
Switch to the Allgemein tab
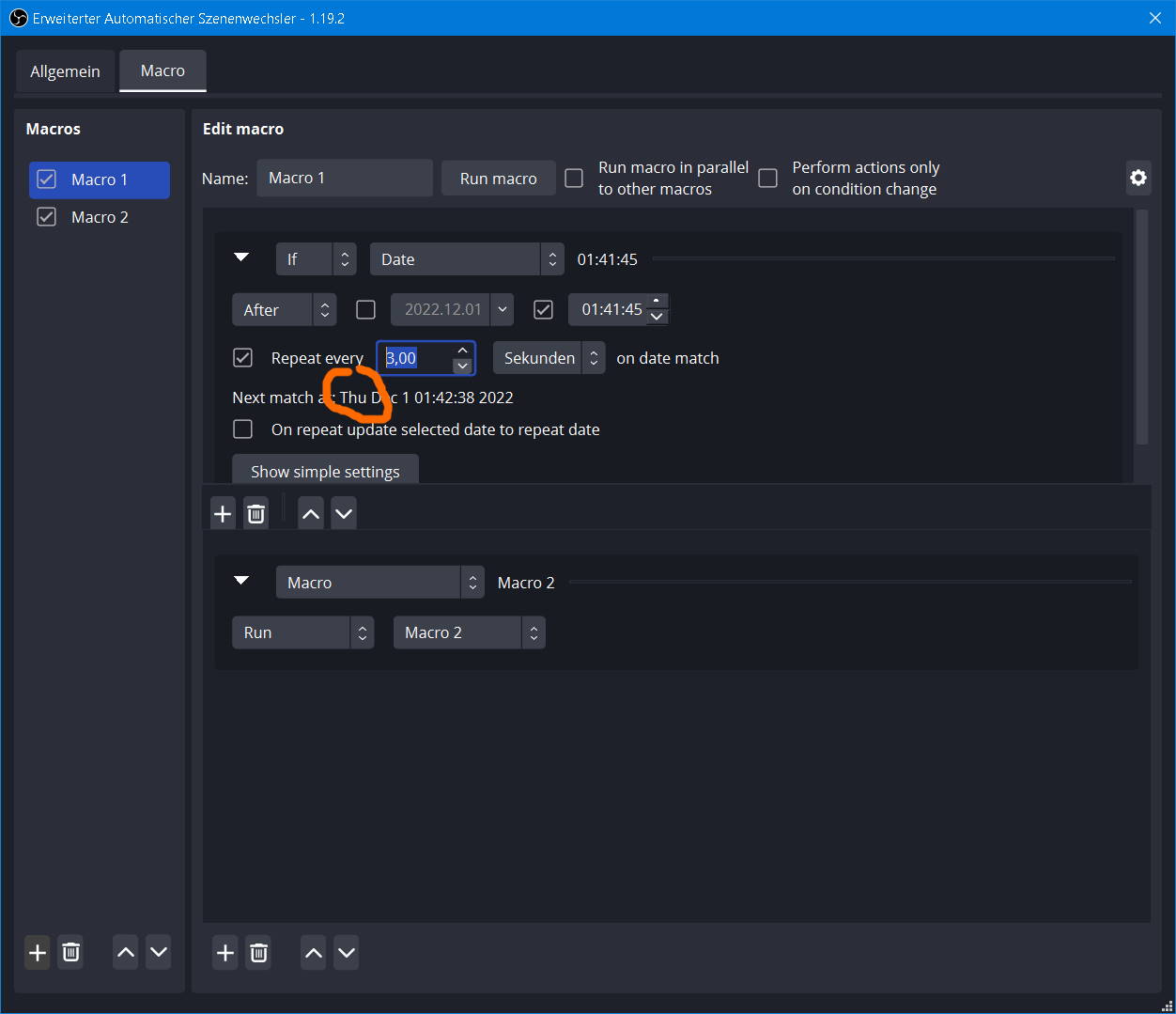coord(65,70)
